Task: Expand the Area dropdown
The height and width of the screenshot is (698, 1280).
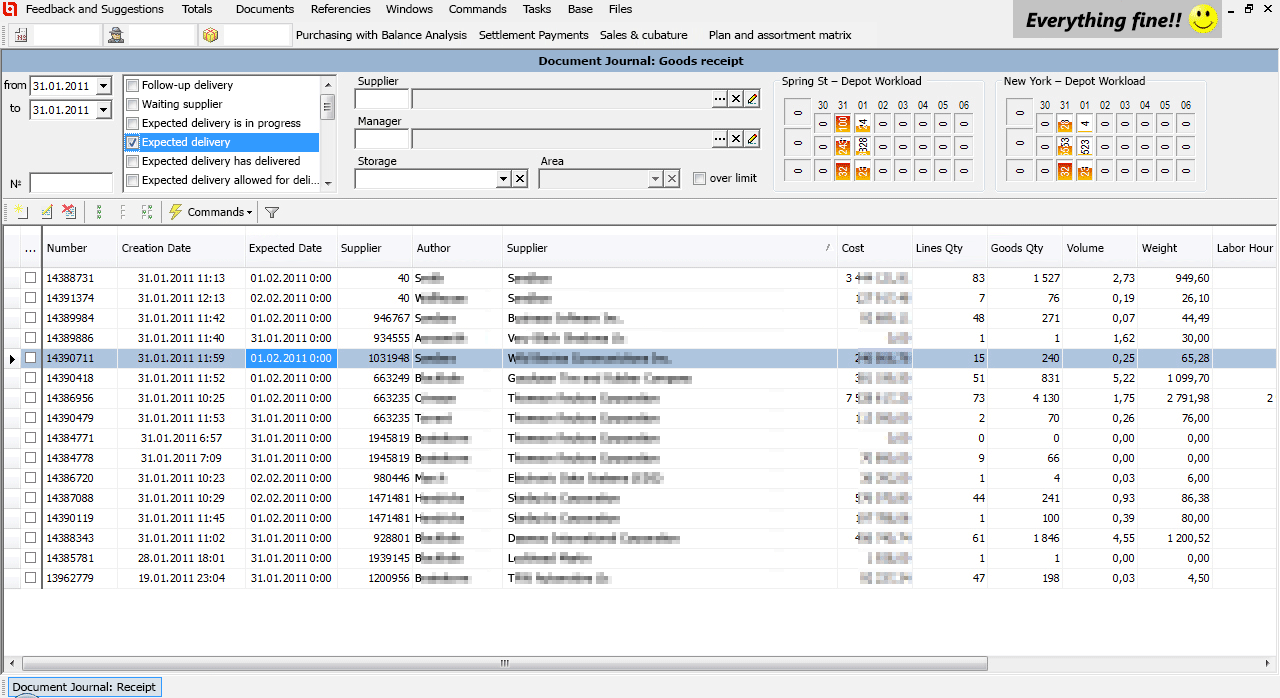Action: point(656,178)
